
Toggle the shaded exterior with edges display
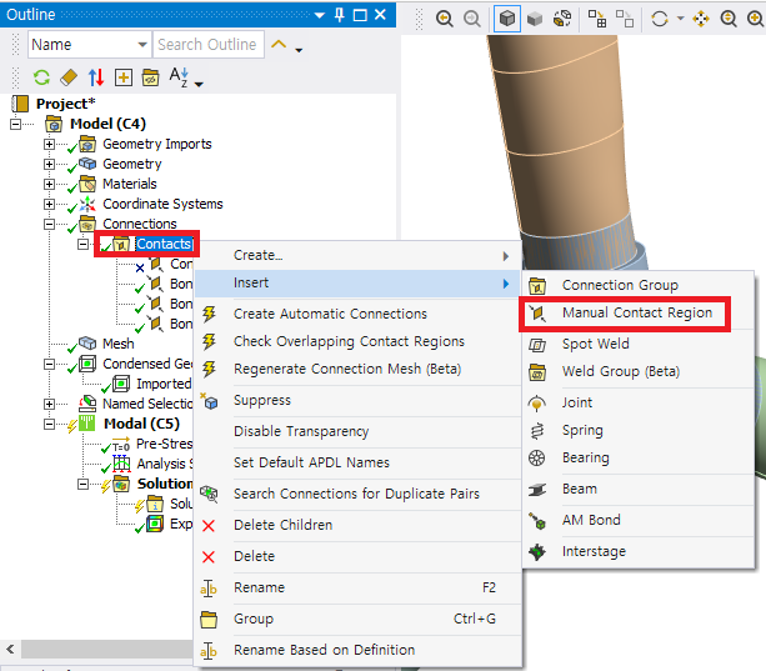(x=508, y=18)
